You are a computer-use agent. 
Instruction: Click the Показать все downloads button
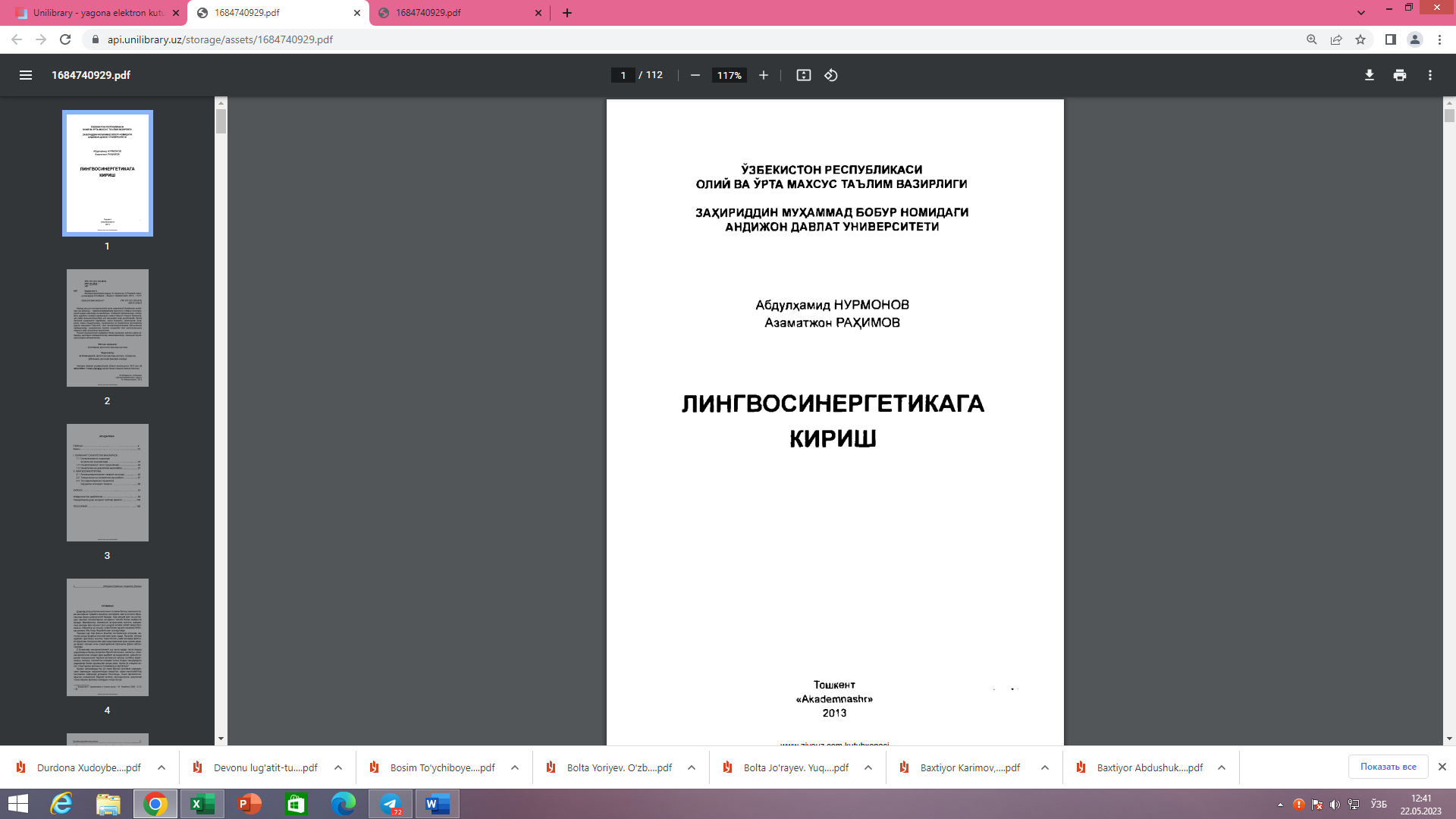click(x=1388, y=767)
